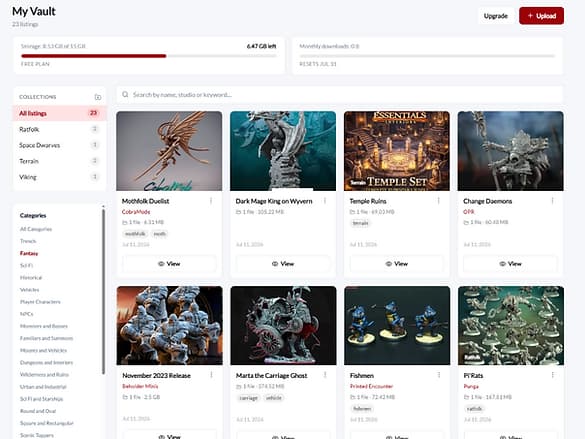
Task: Open Marta the Carriage Ghost thumbnail
Action: click(x=283, y=326)
